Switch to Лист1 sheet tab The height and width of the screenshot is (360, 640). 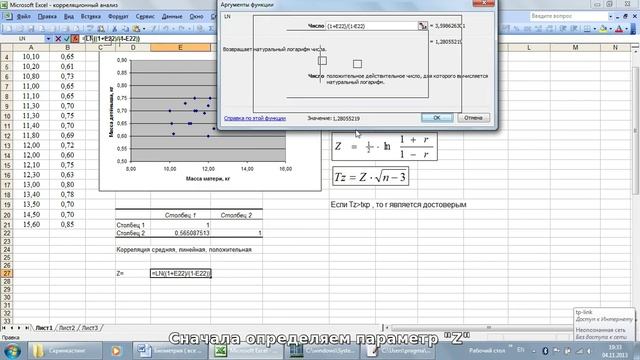coord(44,328)
